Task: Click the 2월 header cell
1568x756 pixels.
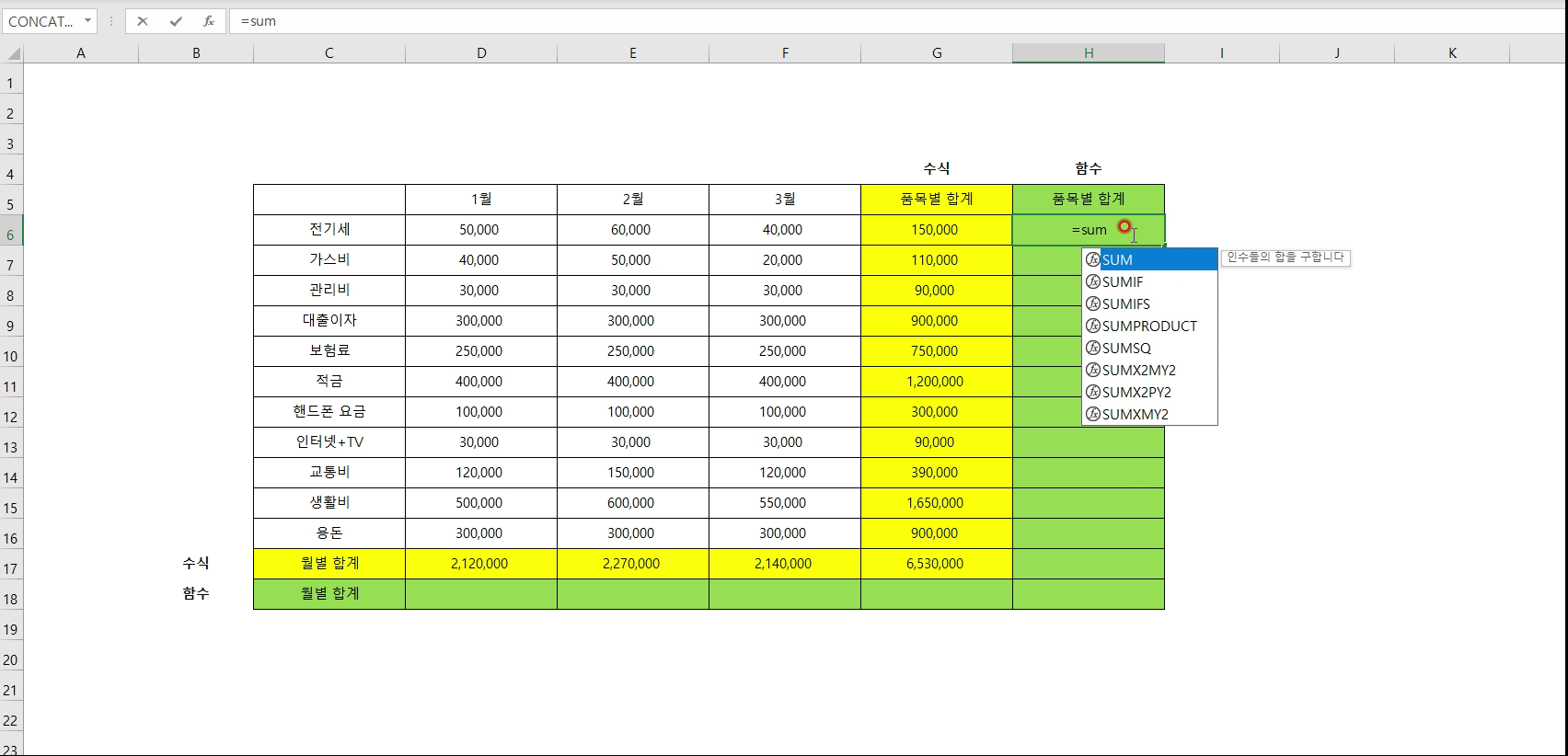Action: click(633, 200)
